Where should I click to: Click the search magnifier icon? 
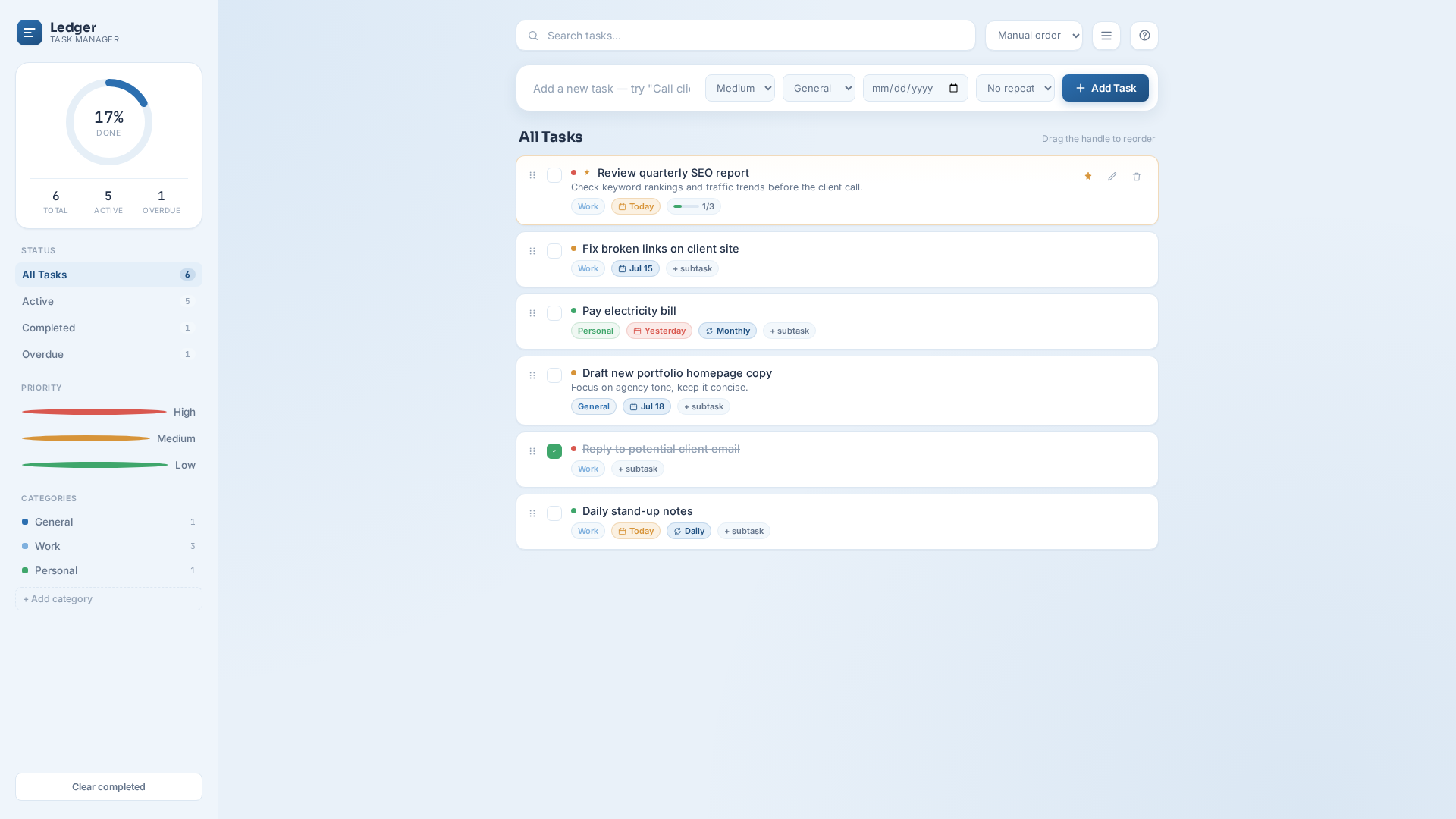[533, 36]
